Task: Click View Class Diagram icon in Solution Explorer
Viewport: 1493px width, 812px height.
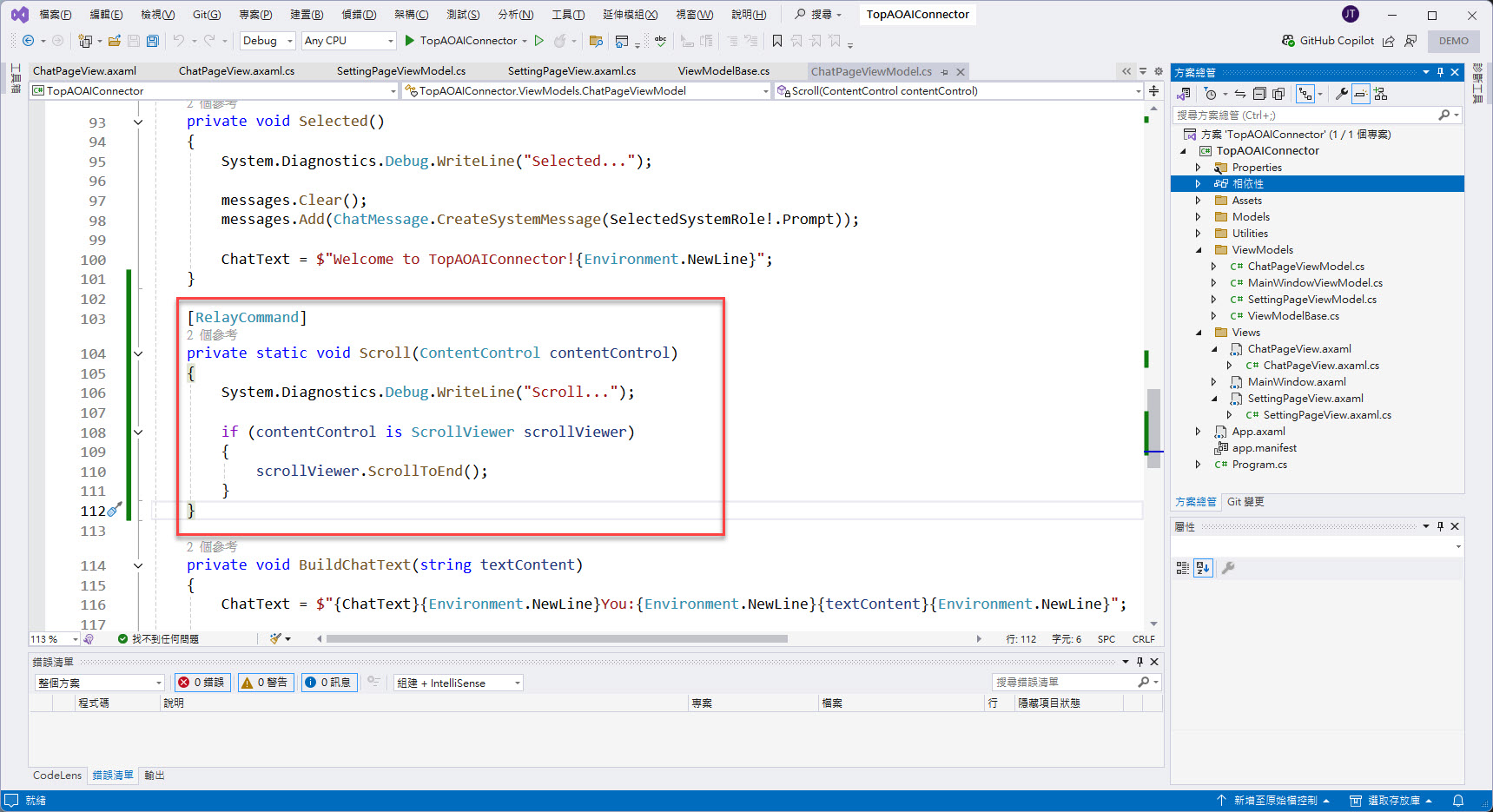Action: [1381, 94]
